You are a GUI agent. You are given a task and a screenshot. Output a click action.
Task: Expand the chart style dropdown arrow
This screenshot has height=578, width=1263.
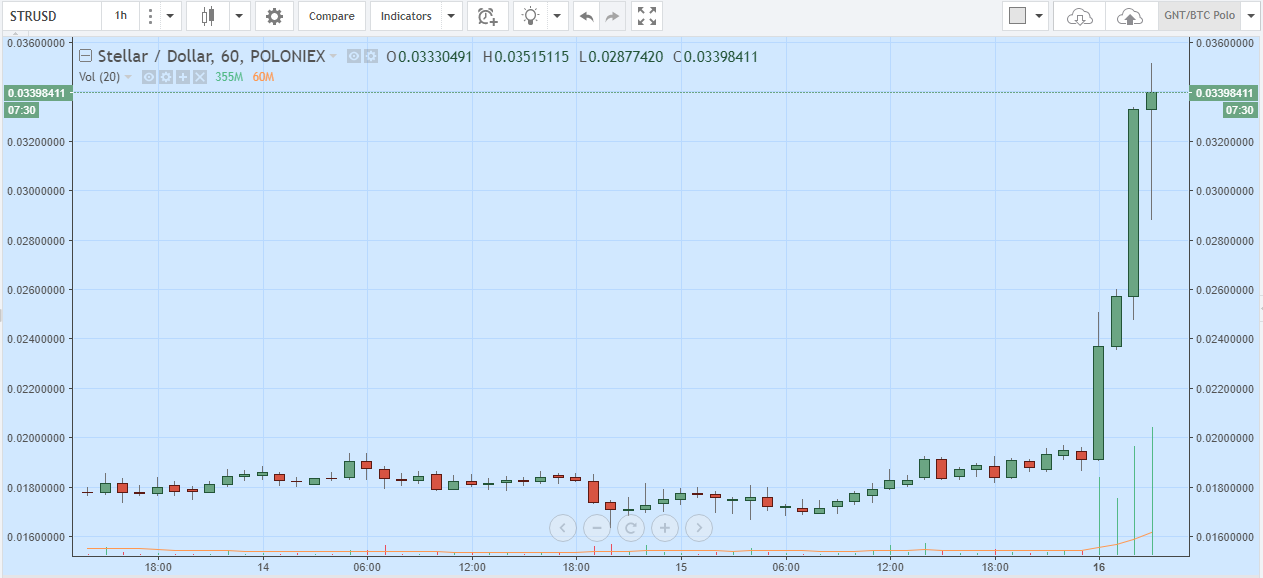click(239, 16)
